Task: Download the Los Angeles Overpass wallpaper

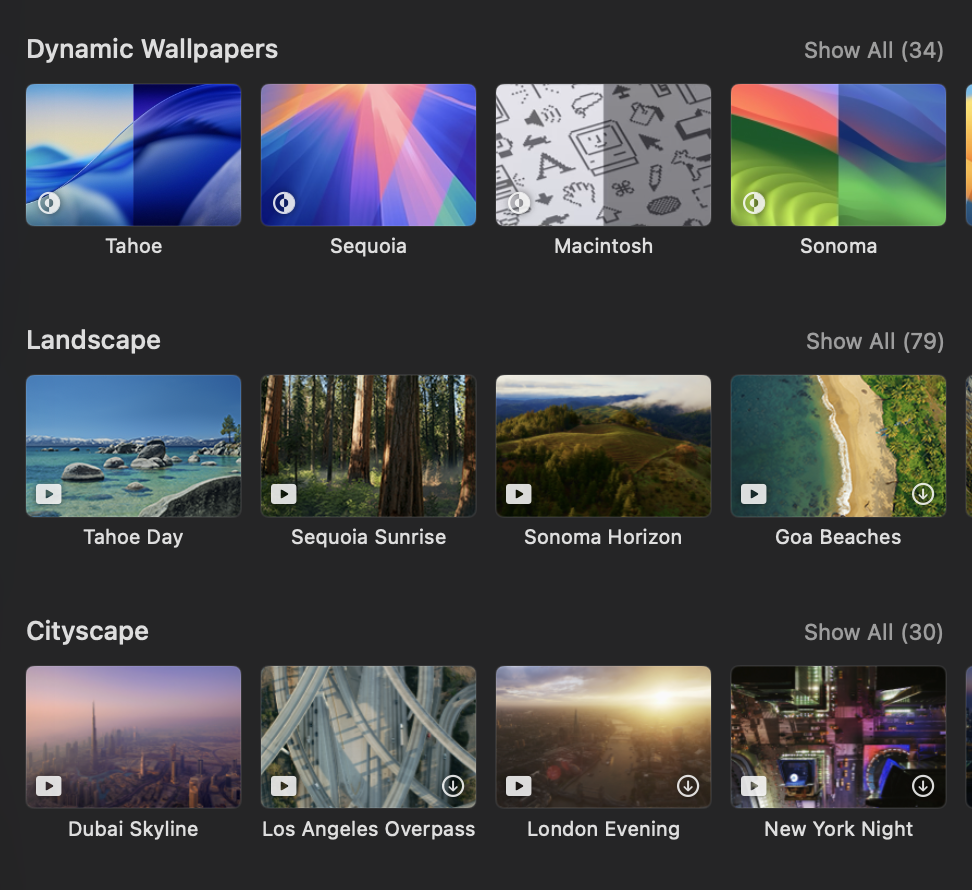Action: (453, 786)
